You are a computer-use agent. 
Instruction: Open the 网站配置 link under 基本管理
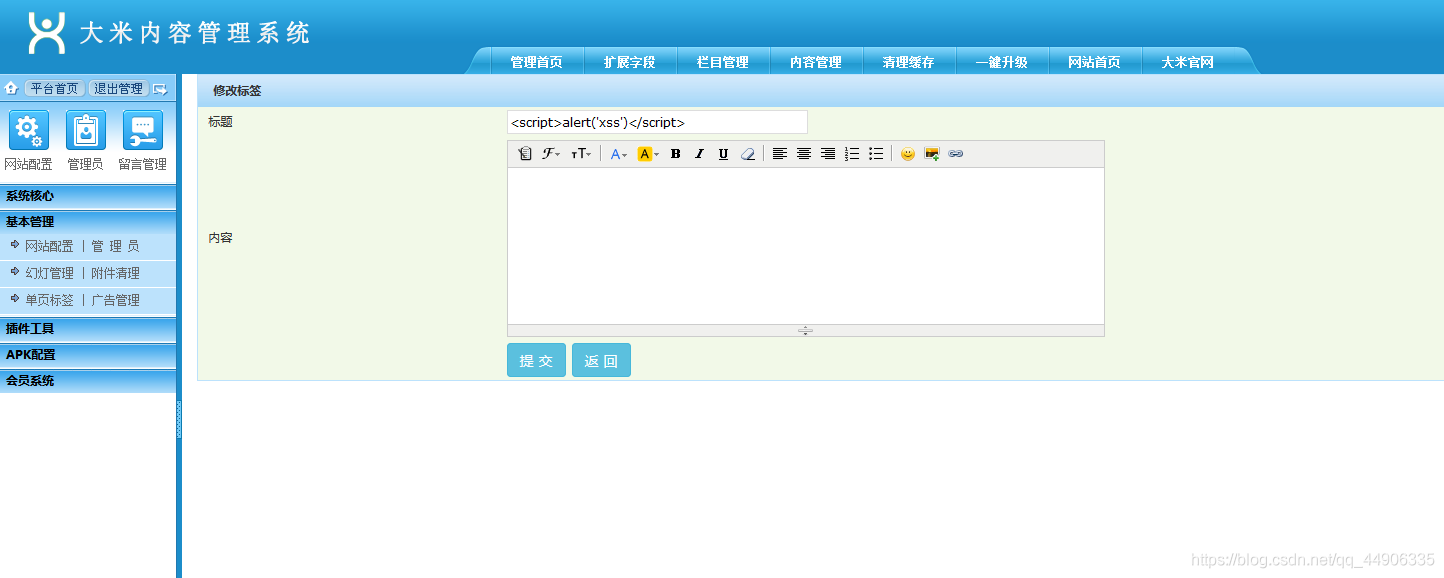pos(49,246)
